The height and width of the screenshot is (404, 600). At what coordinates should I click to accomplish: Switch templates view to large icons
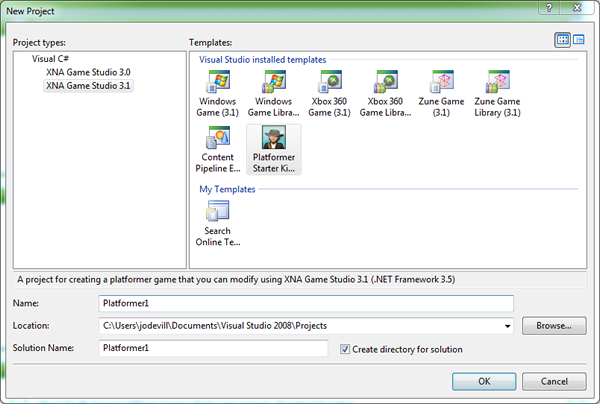coord(562,39)
